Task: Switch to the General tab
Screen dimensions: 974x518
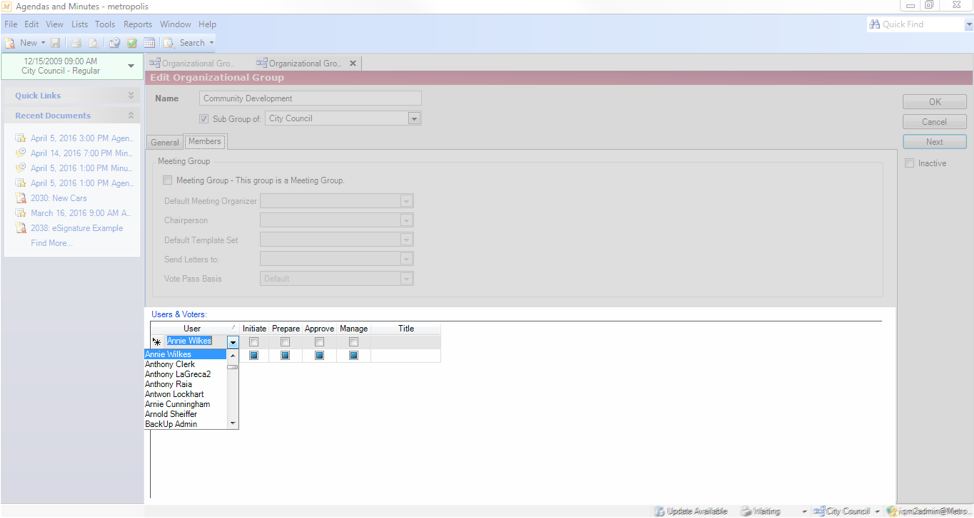Action: [x=165, y=142]
